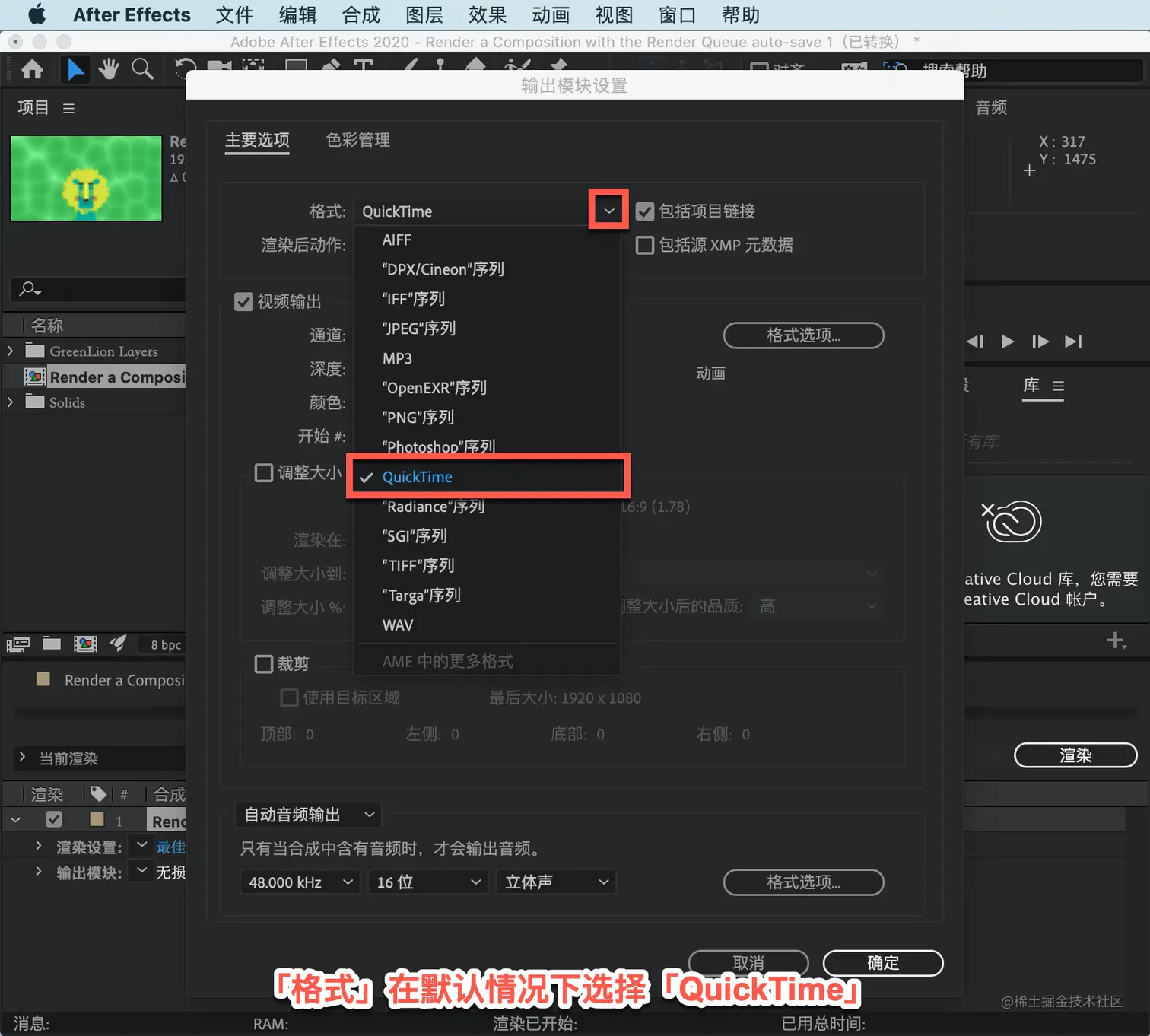
Task: Click the video 格式选项 button
Action: point(803,335)
